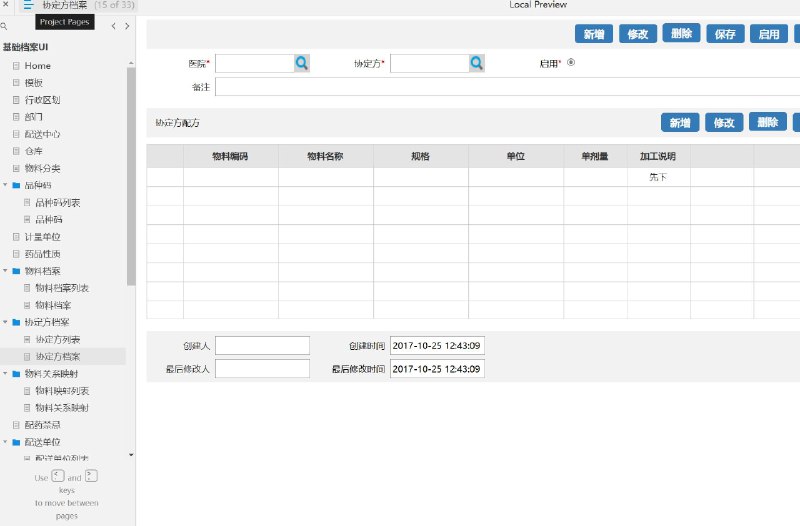Open the 计量单位 page
Screen dimensions: 800x526
coord(42,237)
